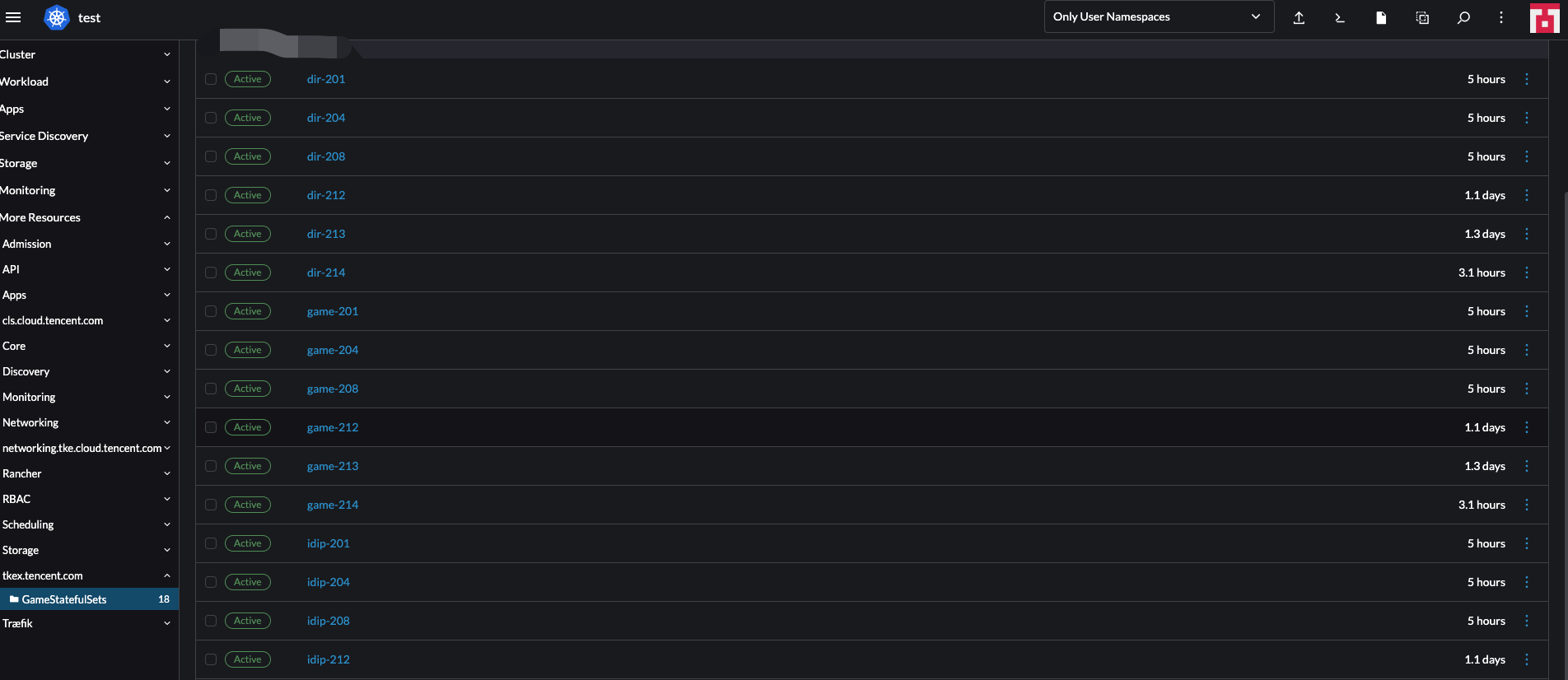
Task: Open the dir-208 resource link
Action: [326, 156]
